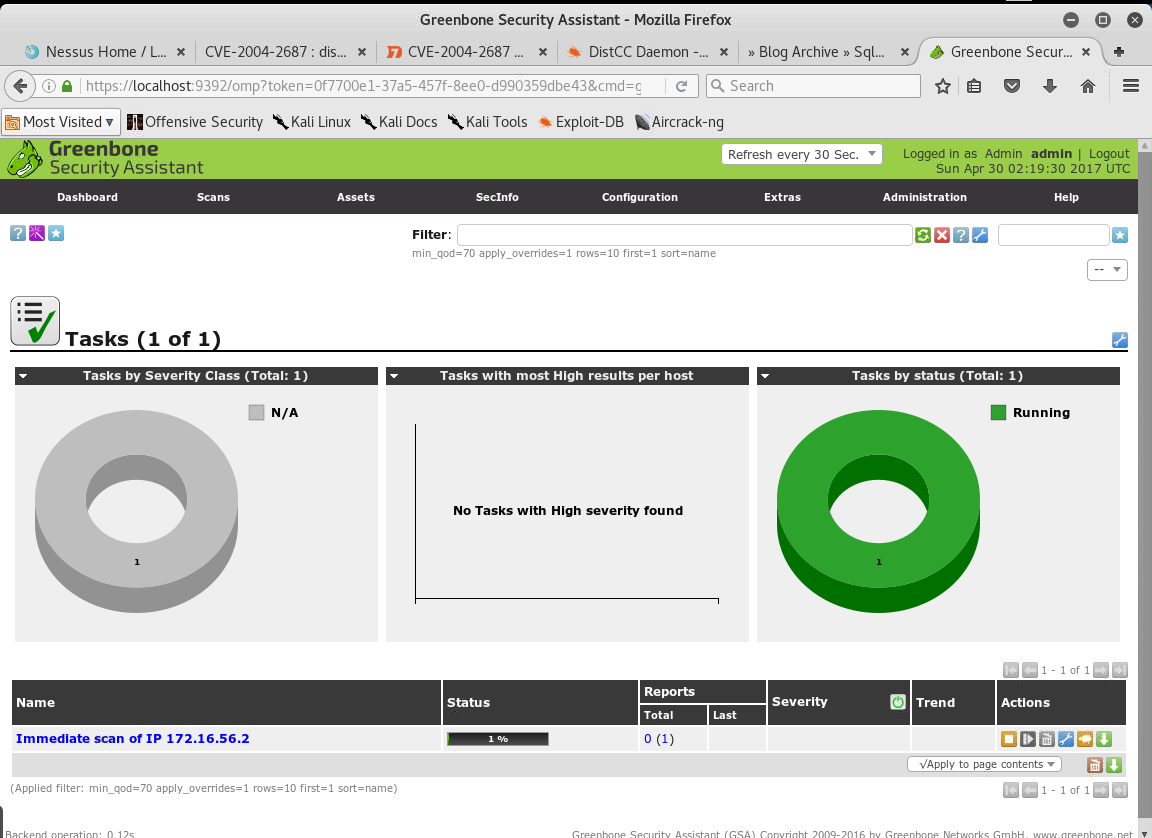Image resolution: width=1152 pixels, height=838 pixels.
Task: Show bookmarks list icon in toolbar
Action: point(974,86)
